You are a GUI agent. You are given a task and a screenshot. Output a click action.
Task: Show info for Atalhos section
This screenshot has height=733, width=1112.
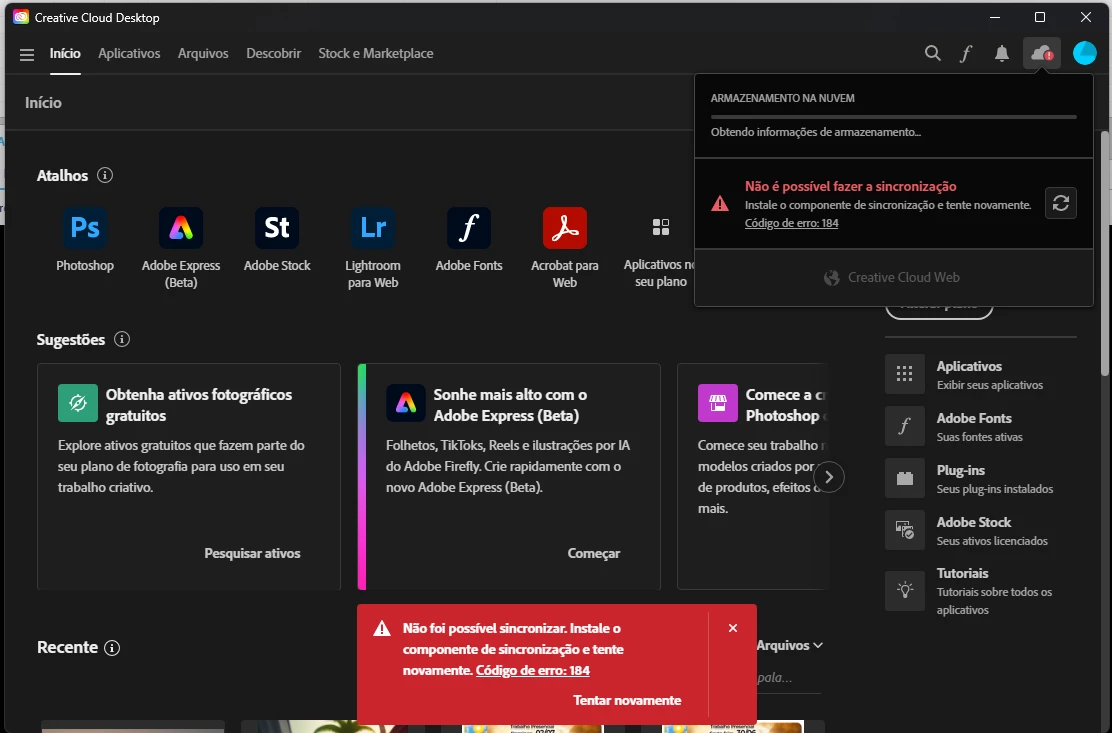tap(105, 175)
